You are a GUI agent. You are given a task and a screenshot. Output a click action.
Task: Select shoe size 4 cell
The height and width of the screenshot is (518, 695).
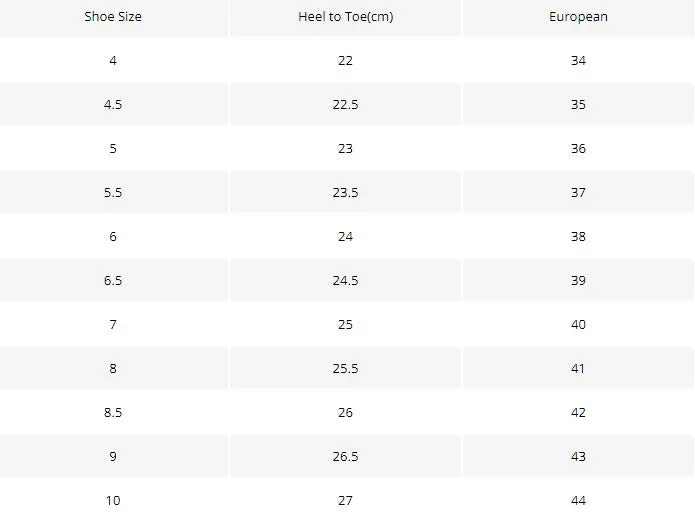tap(113, 60)
